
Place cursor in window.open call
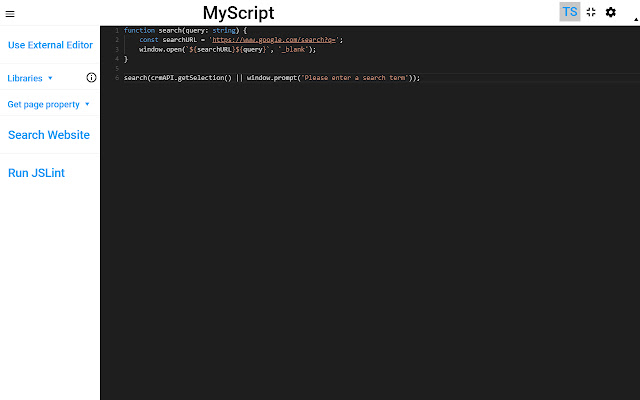[x=160, y=49]
